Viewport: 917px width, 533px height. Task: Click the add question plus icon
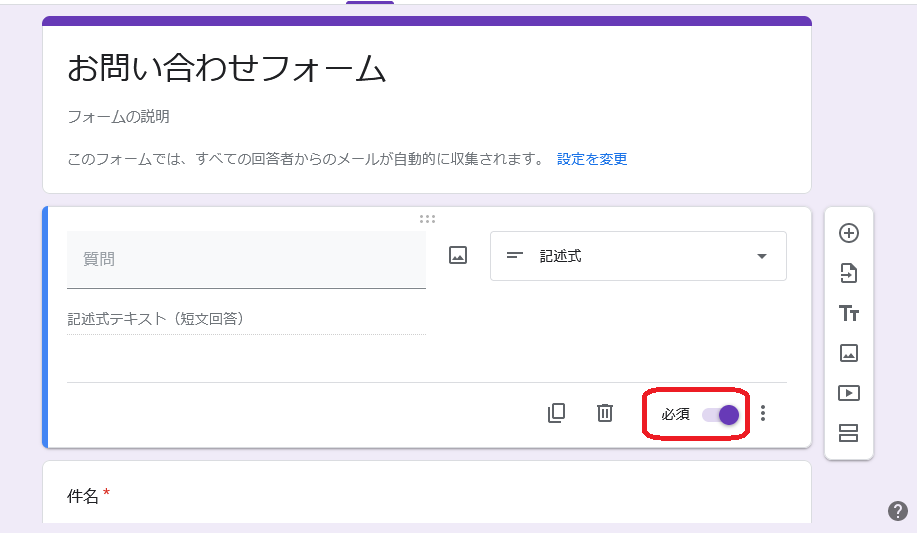click(849, 233)
